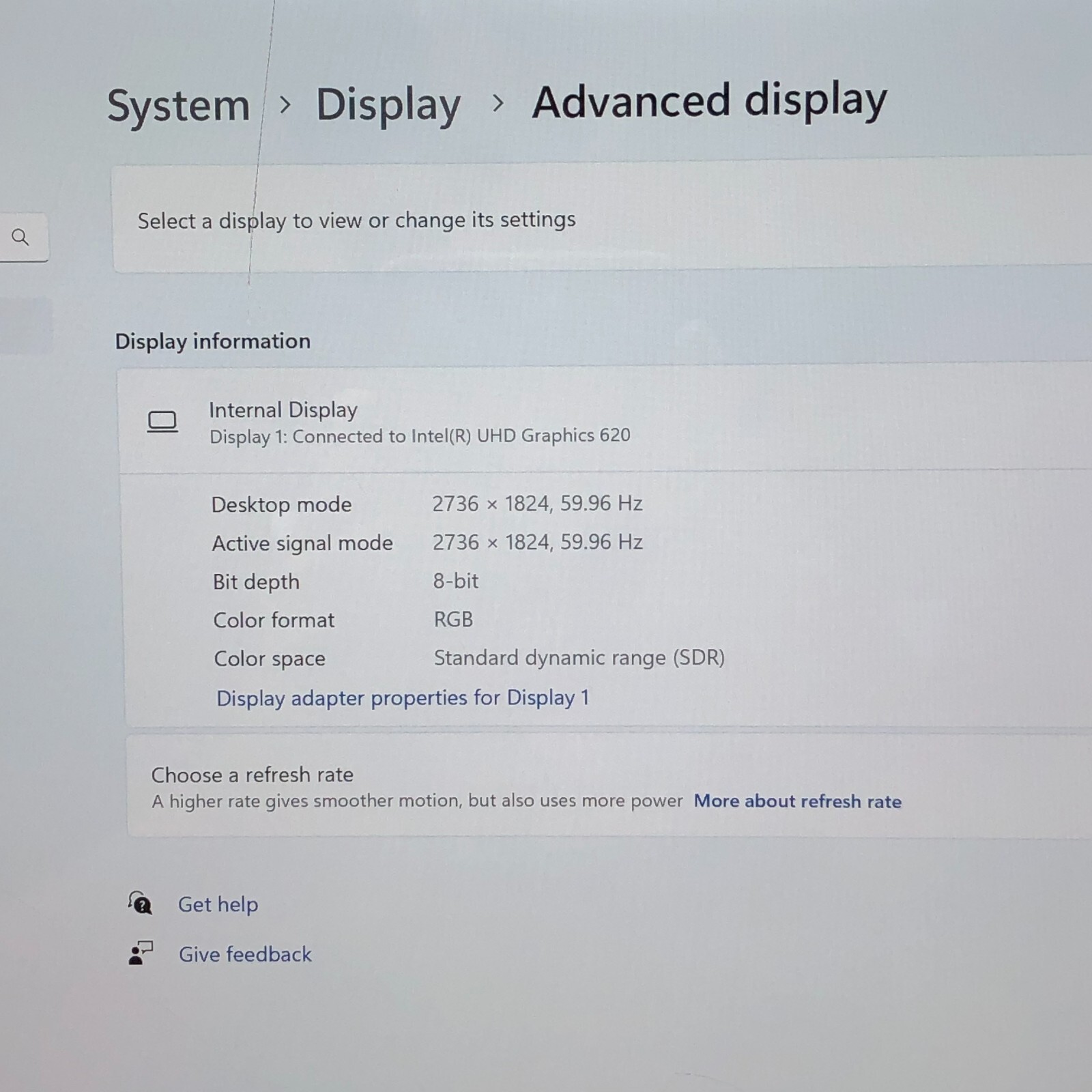Go to Display in breadcrumb
Image resolution: width=1092 pixels, height=1092 pixels.
pos(388,104)
